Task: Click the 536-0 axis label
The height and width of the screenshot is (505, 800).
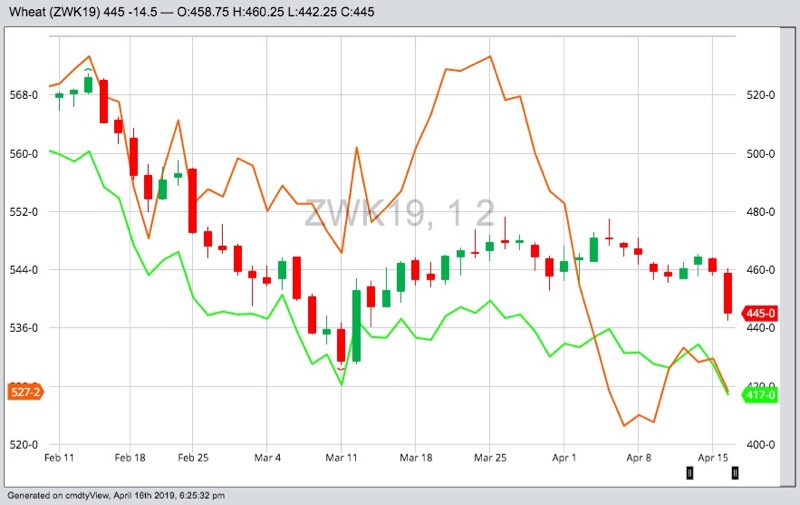Action: (x=23, y=328)
